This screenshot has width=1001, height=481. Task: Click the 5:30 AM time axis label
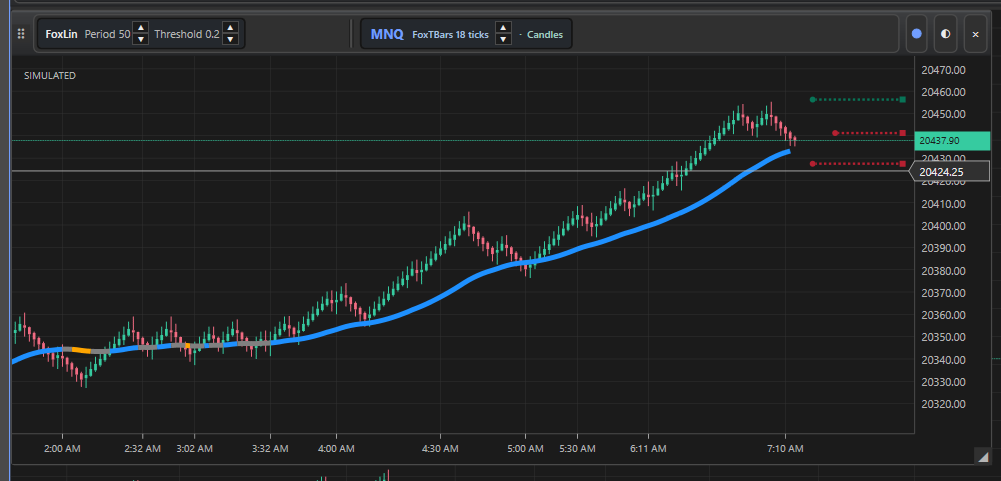coord(578,449)
